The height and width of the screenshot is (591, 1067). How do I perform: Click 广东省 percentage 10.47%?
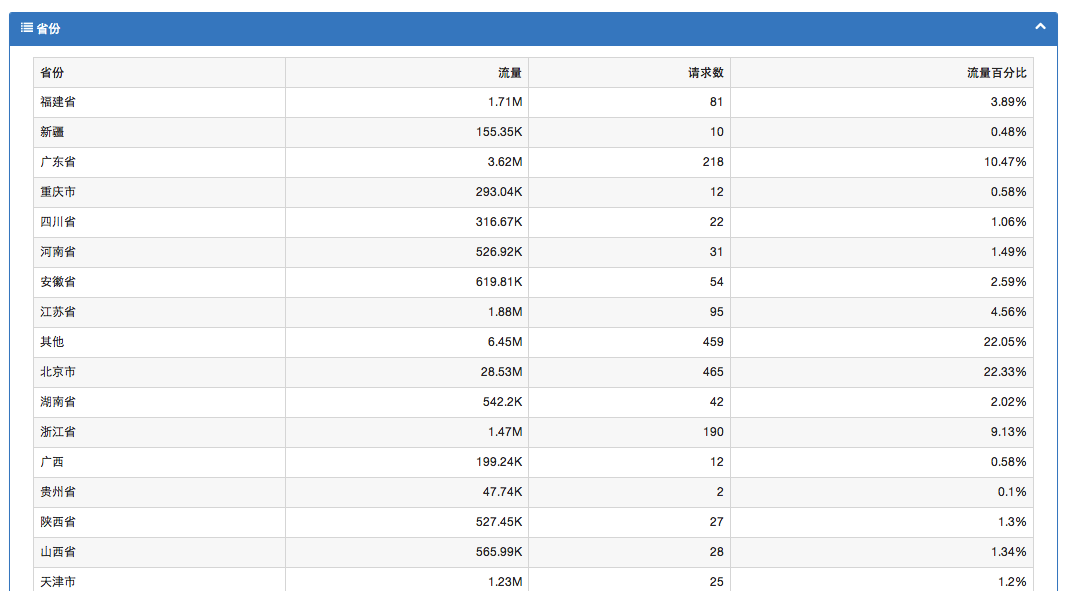coord(1005,162)
